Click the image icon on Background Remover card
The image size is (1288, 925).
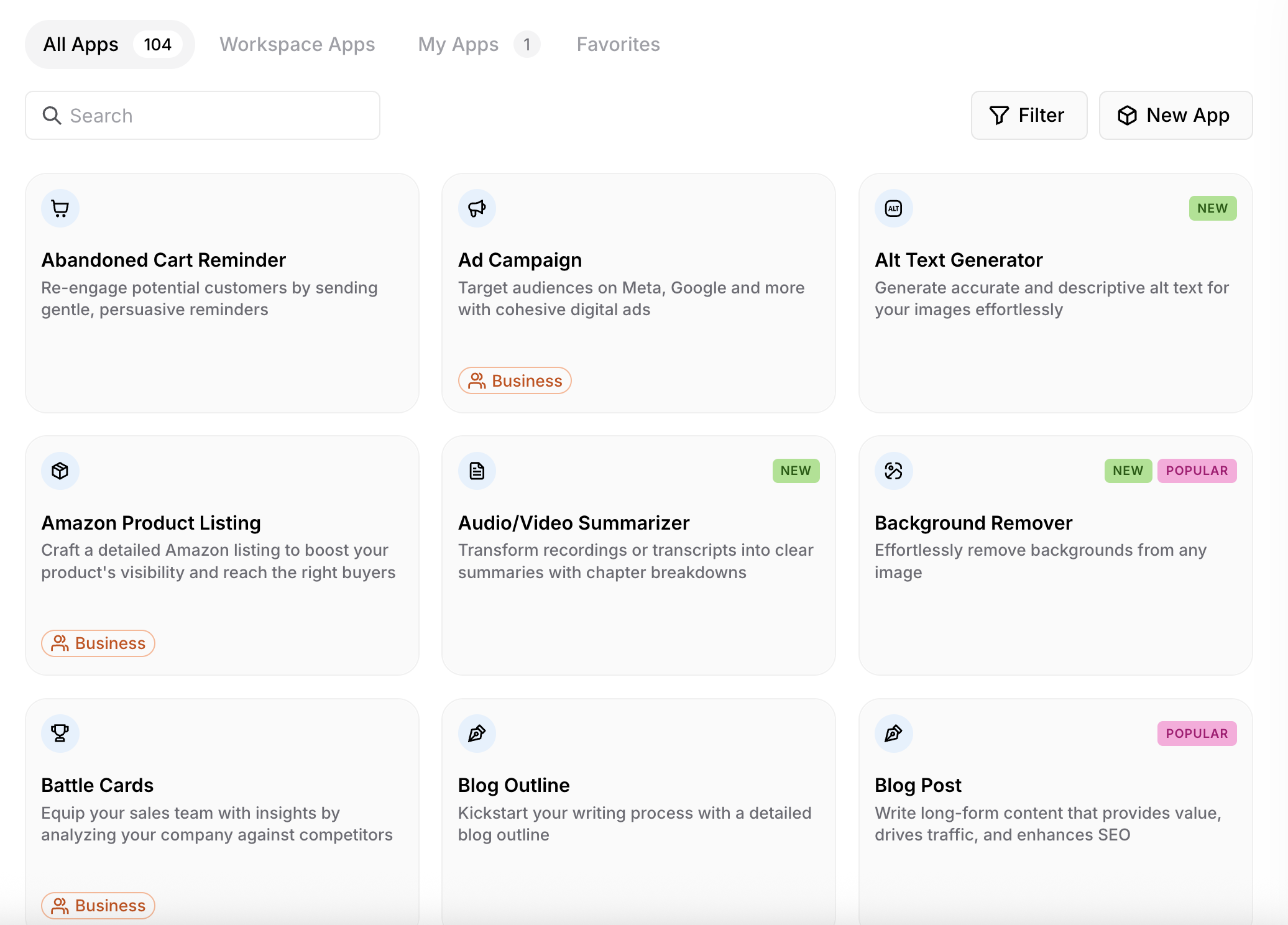click(893, 471)
